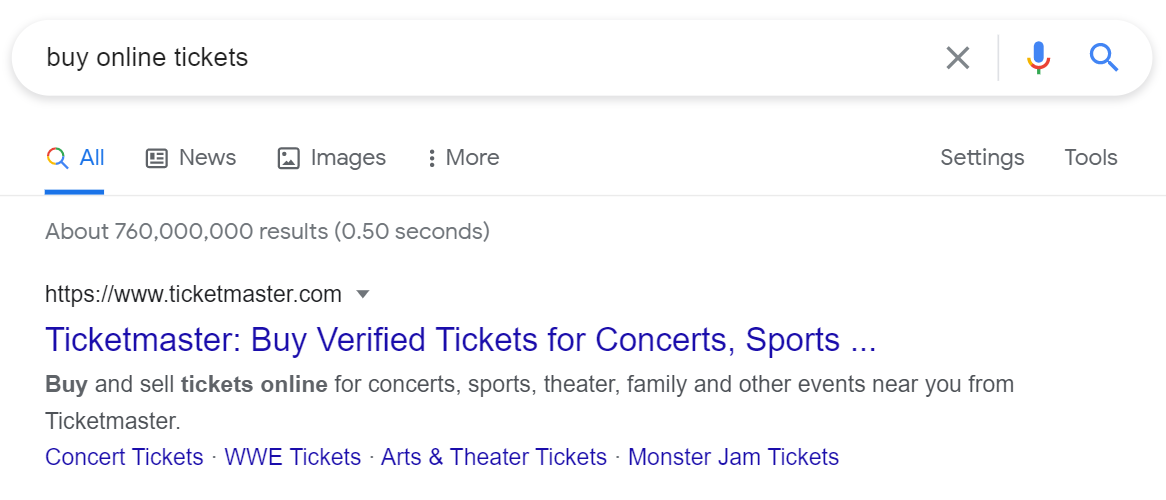Clear the search query with the X icon
Screen dimensions: 1166x500
957,58
